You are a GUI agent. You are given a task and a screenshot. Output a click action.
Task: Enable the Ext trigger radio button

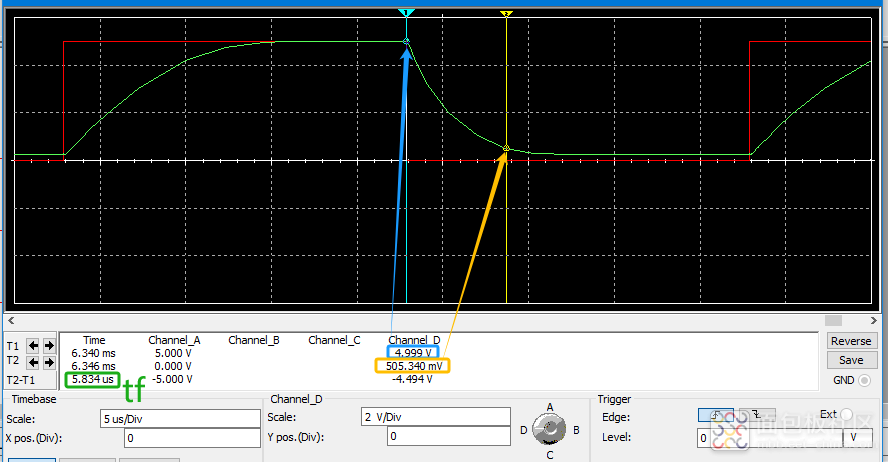[846, 414]
